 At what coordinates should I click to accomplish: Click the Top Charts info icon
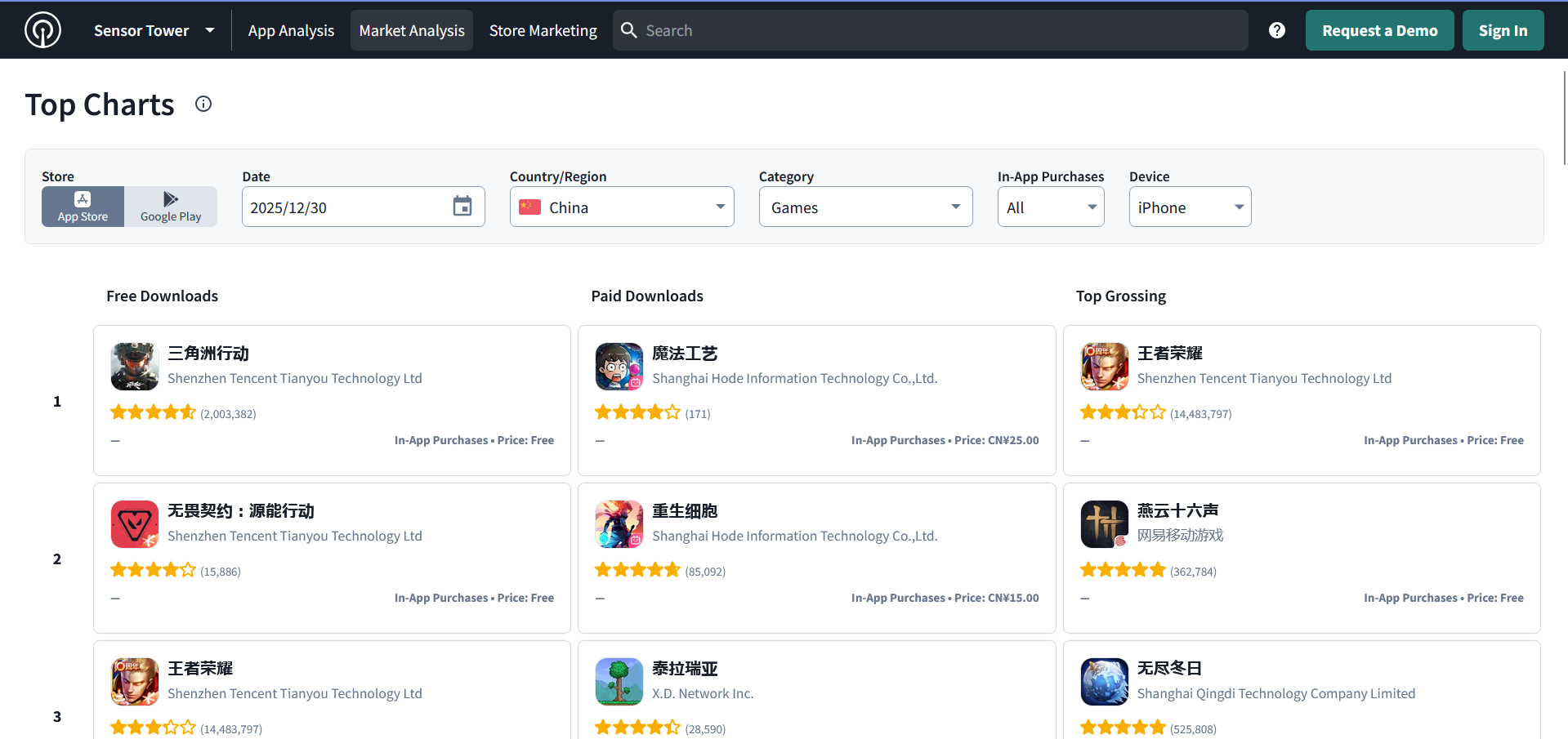pyautogui.click(x=203, y=104)
